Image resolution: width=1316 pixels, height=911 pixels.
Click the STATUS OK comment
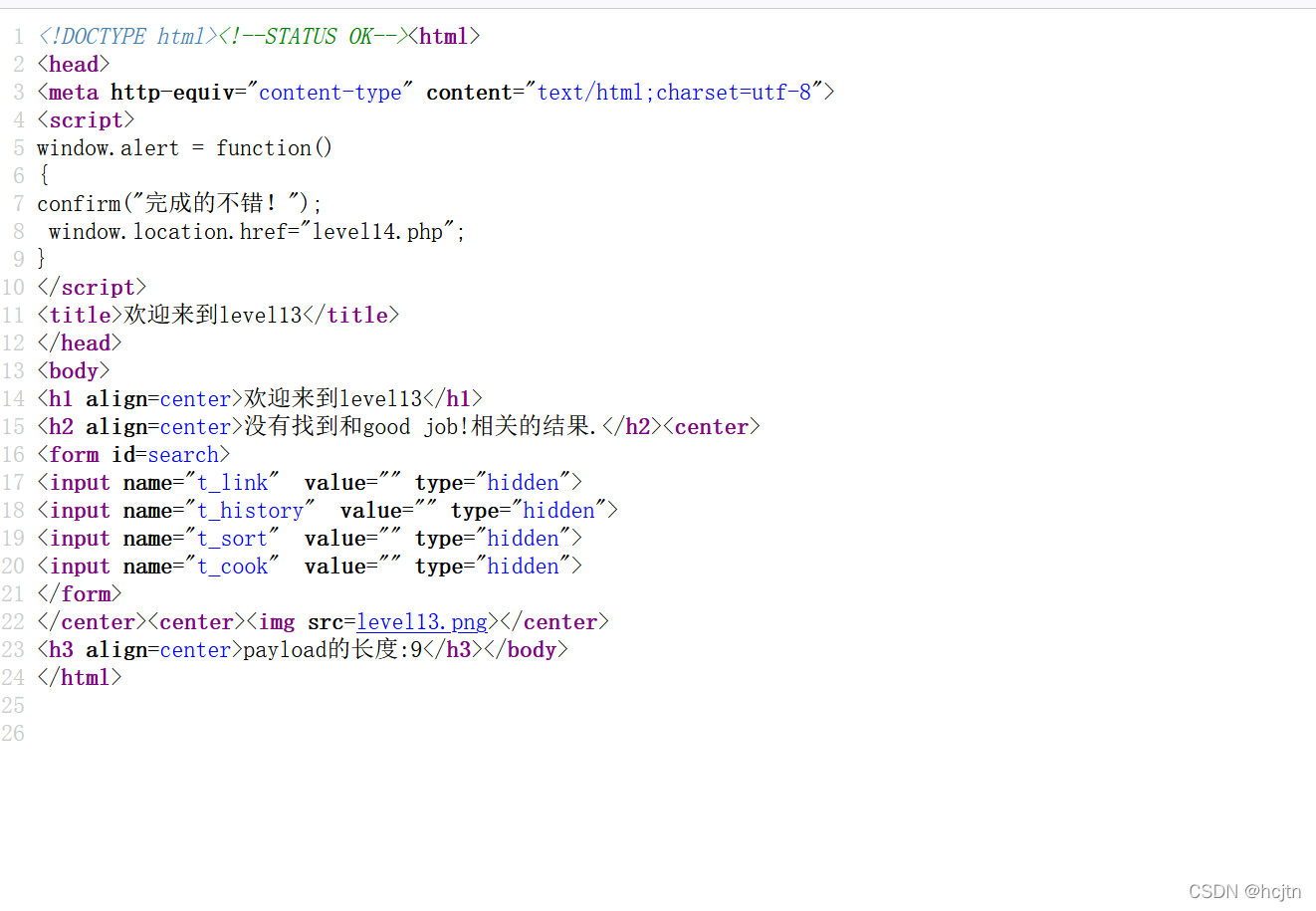coord(314,37)
